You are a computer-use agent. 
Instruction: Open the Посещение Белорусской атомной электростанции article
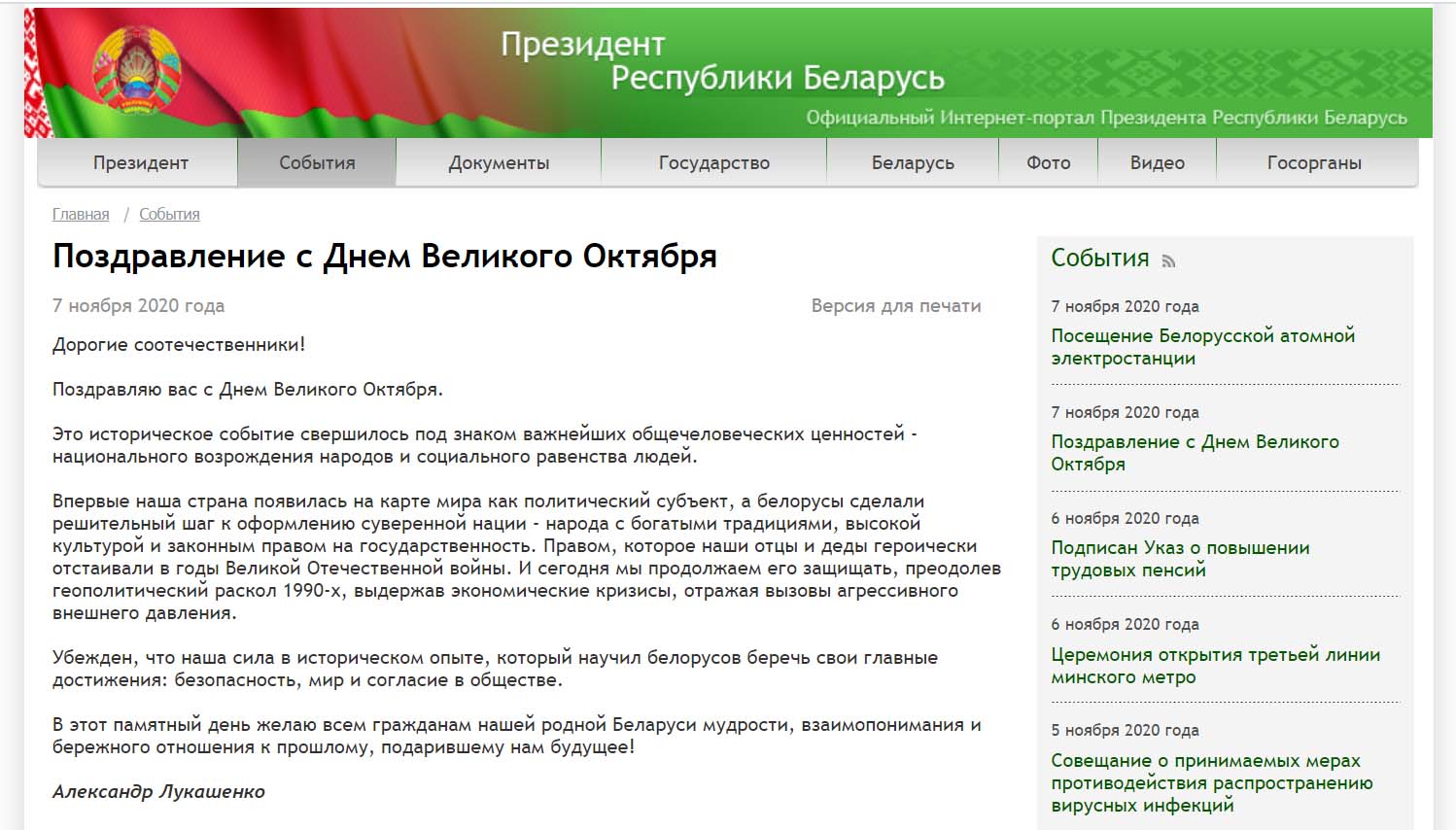(1202, 347)
